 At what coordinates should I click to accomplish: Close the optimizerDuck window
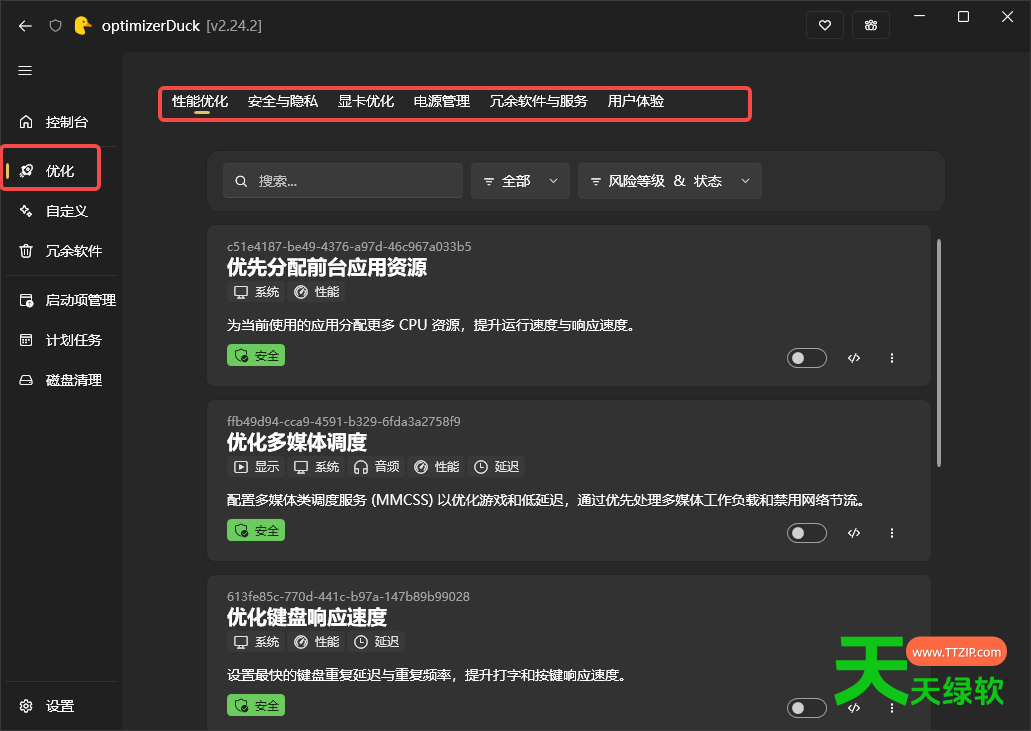click(1007, 16)
